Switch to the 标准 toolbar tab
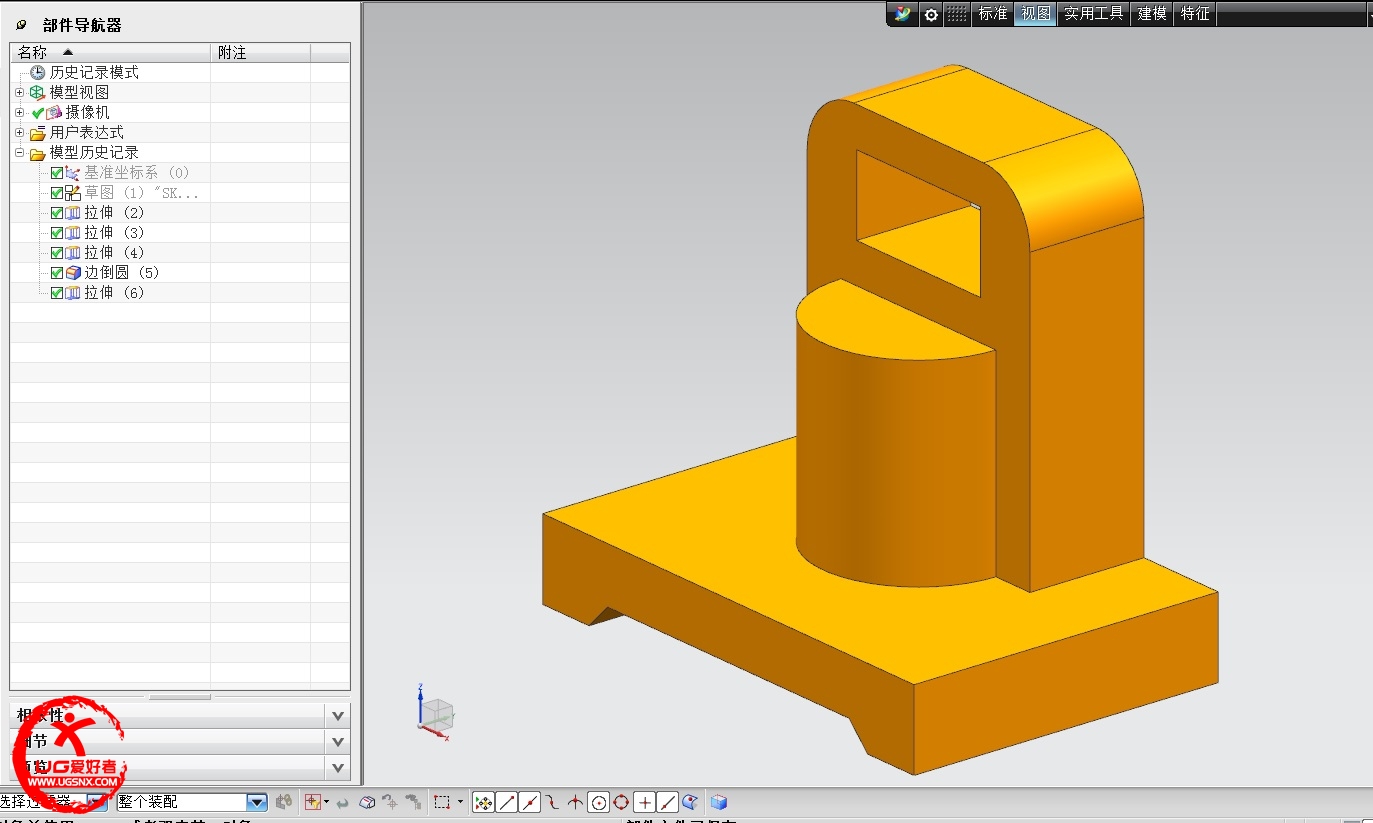Viewport: 1373px width, 823px height. 993,14
